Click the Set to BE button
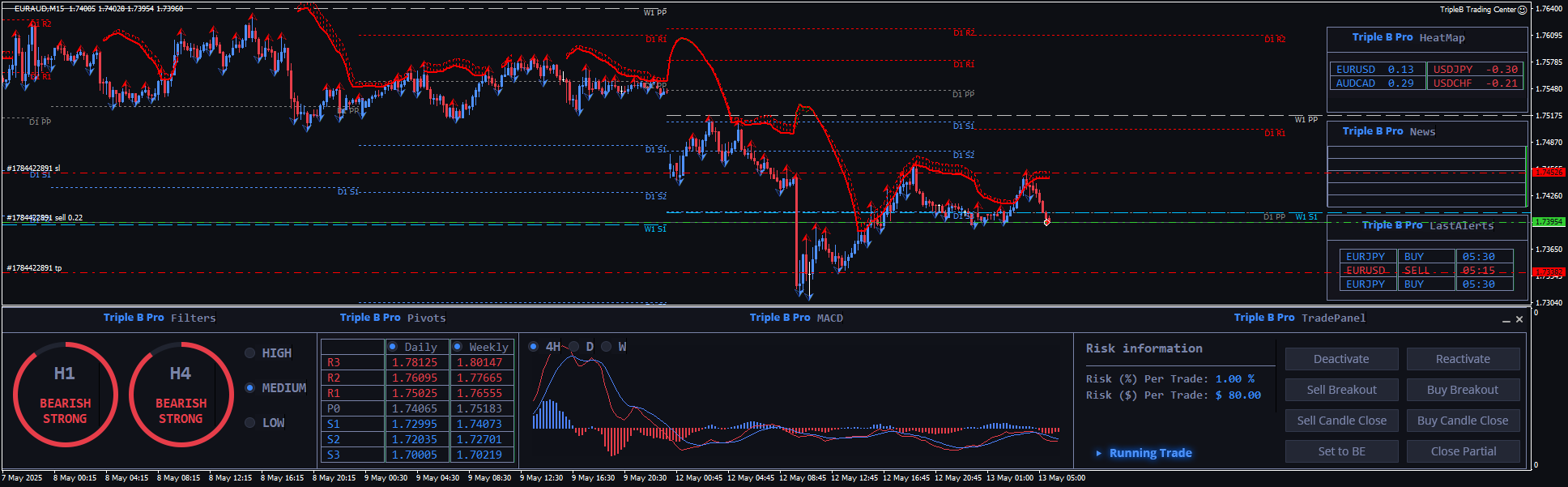1568x487 pixels. (x=1341, y=451)
